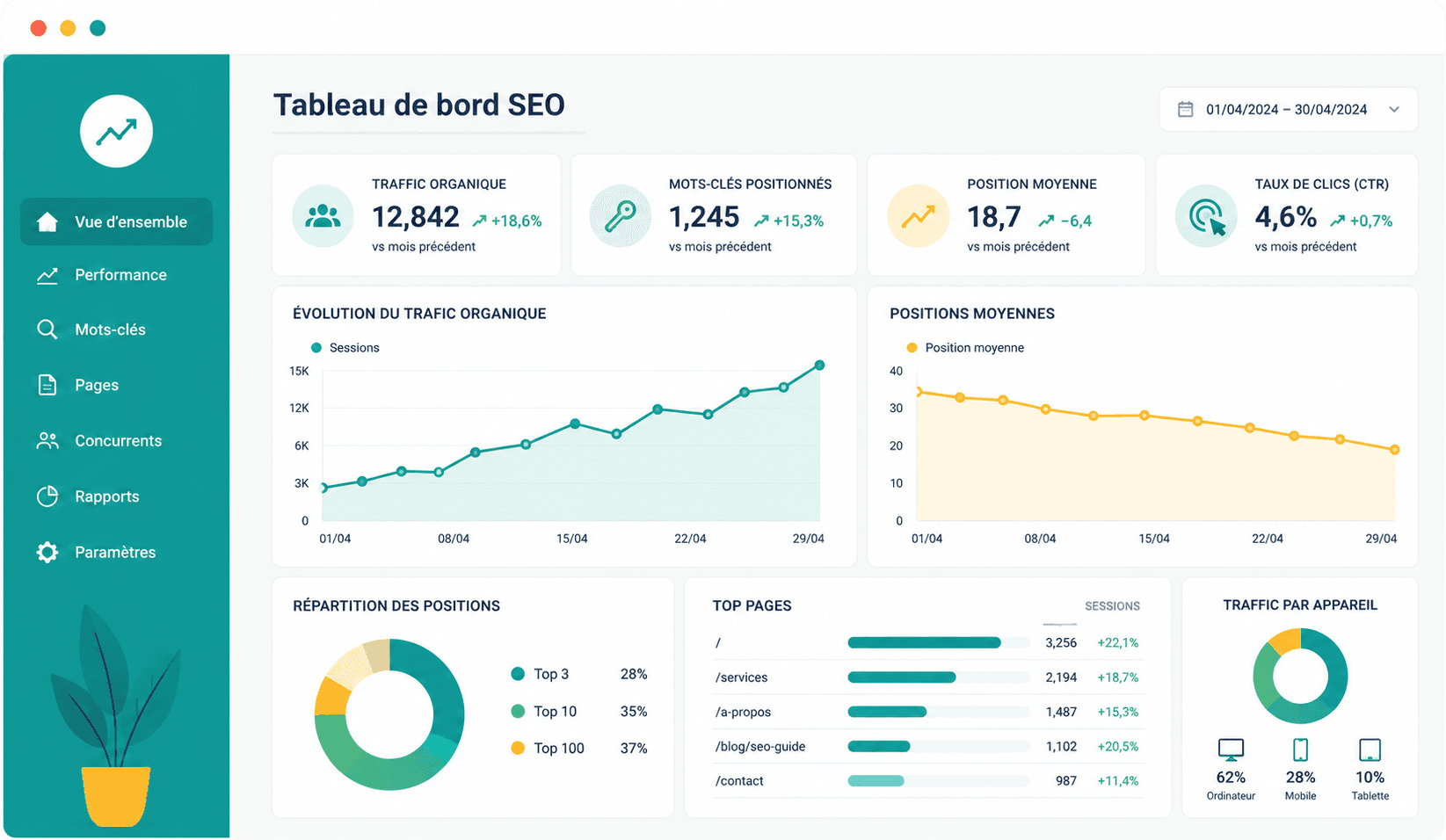This screenshot has width=1446, height=840.
Task: Click the yellow trend icon in Position moyenne card
Action: (918, 215)
